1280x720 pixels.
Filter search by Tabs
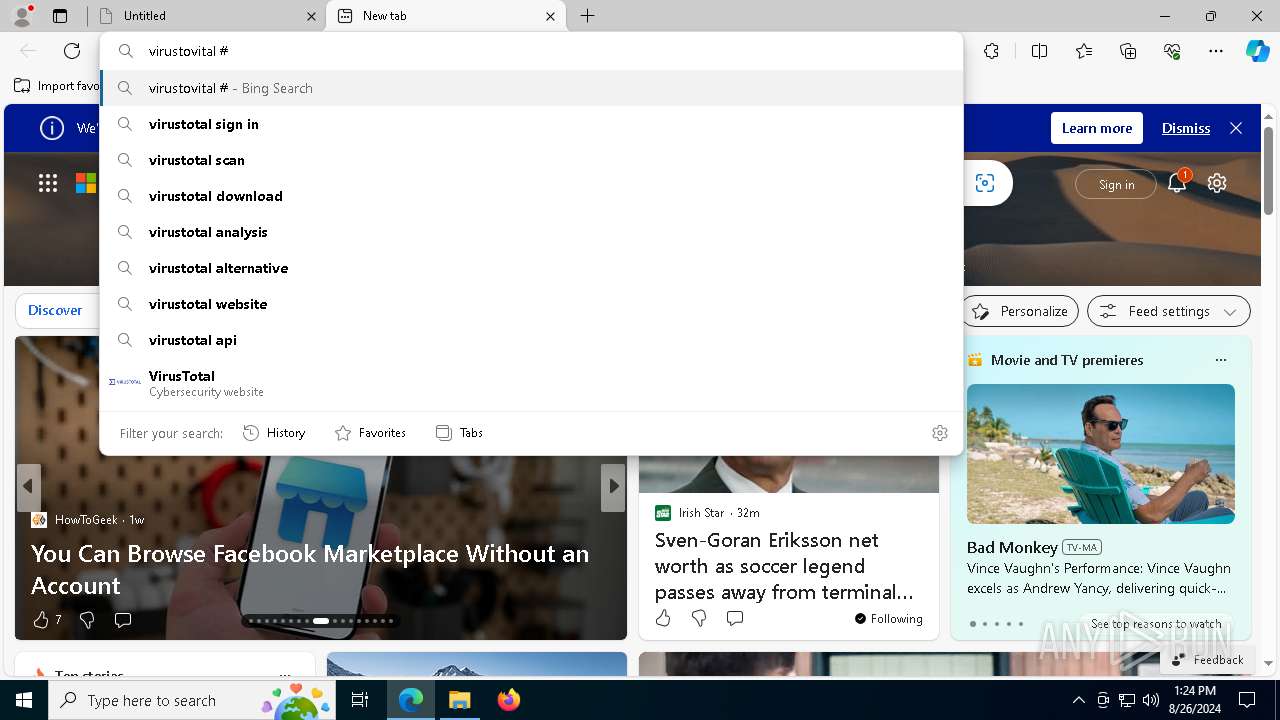[459, 433]
